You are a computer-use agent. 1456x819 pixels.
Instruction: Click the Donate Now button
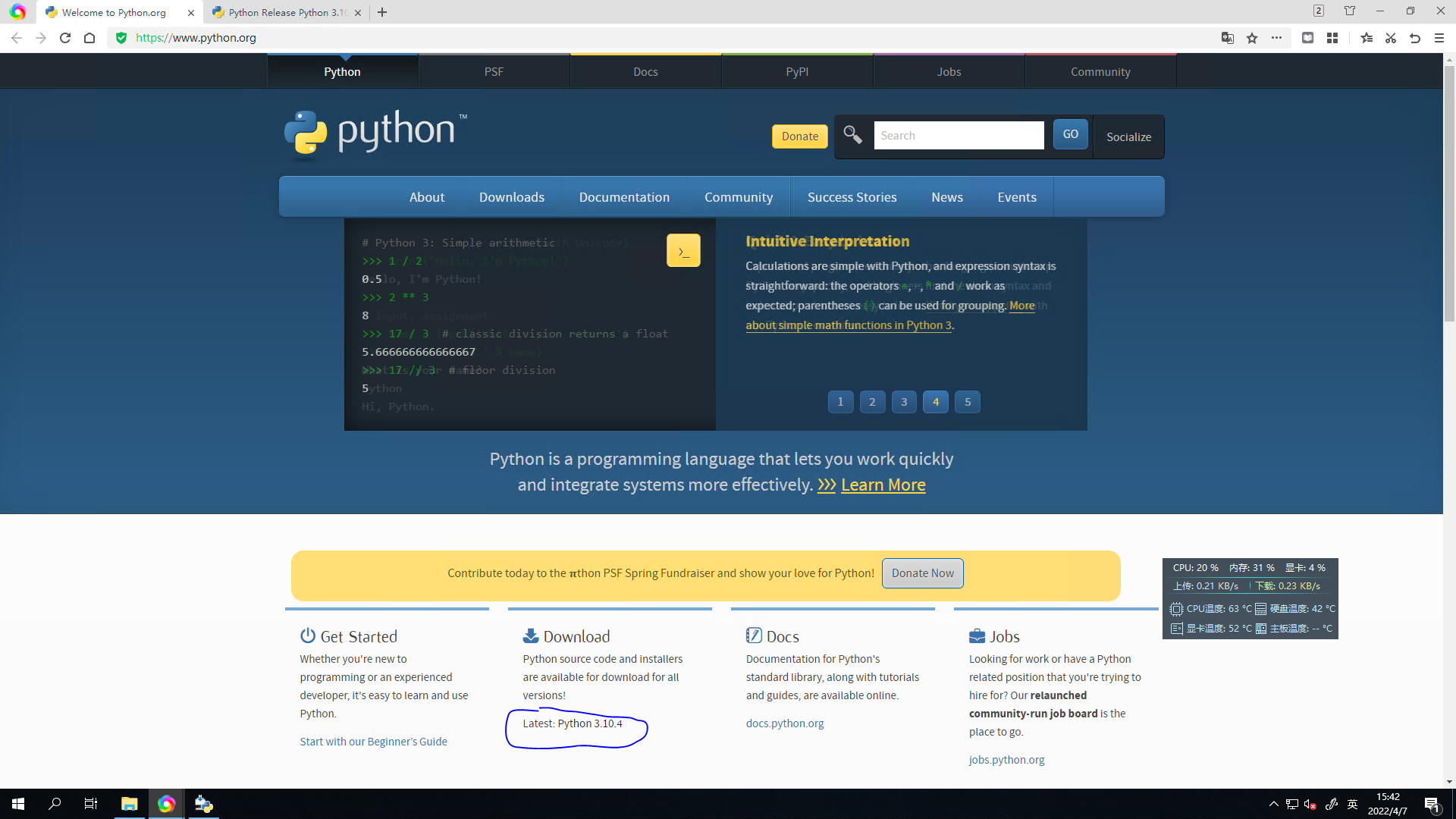tap(923, 573)
